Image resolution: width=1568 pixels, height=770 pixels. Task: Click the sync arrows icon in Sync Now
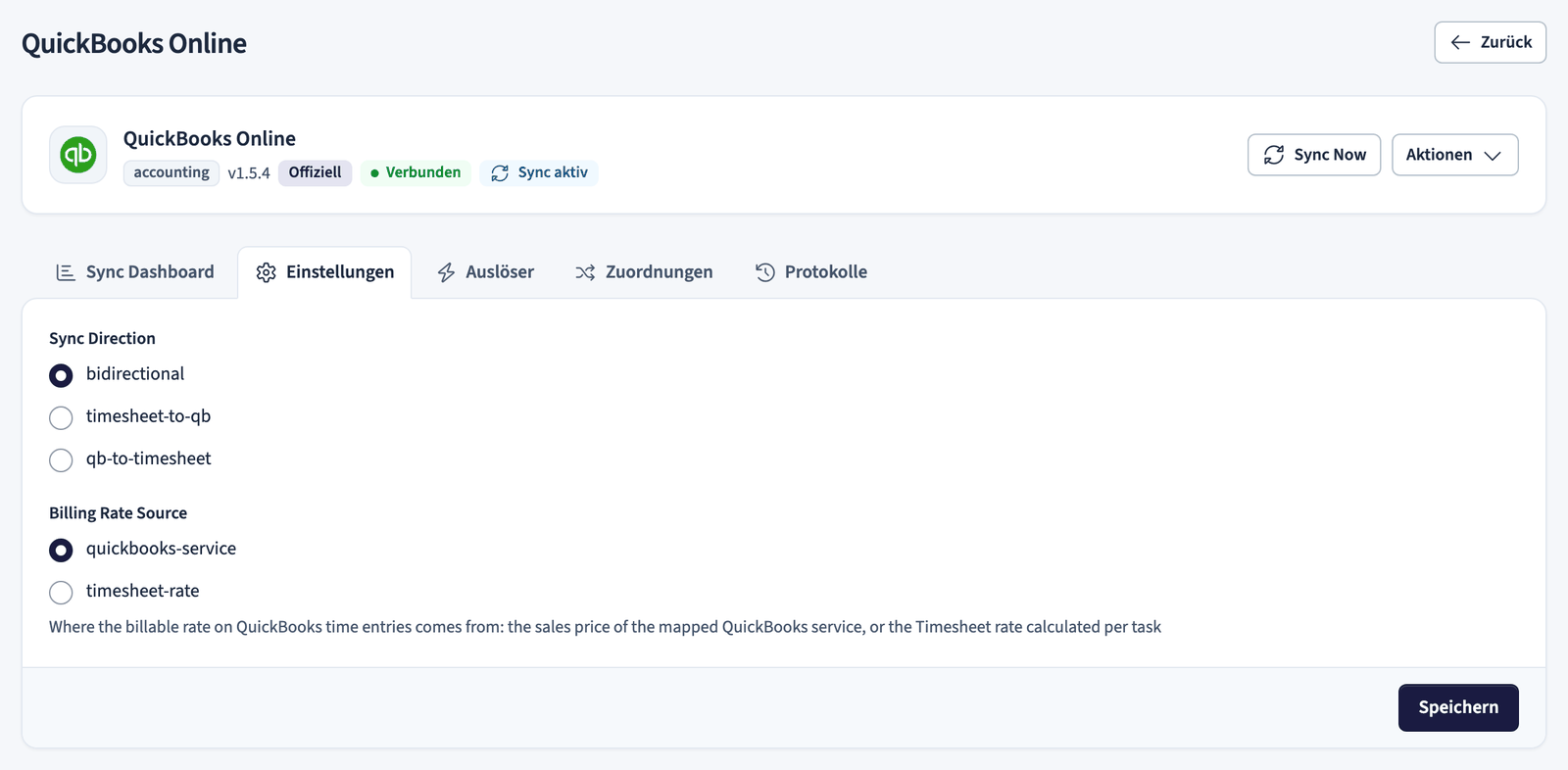pyautogui.click(x=1274, y=155)
